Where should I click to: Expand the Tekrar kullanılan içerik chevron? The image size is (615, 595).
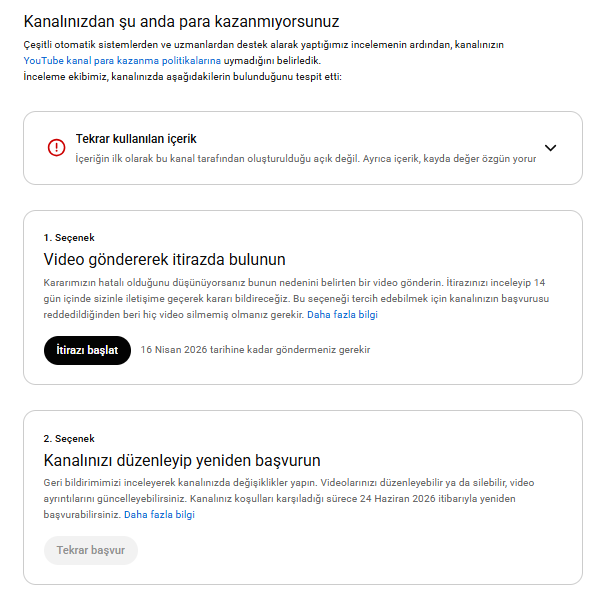[551, 148]
